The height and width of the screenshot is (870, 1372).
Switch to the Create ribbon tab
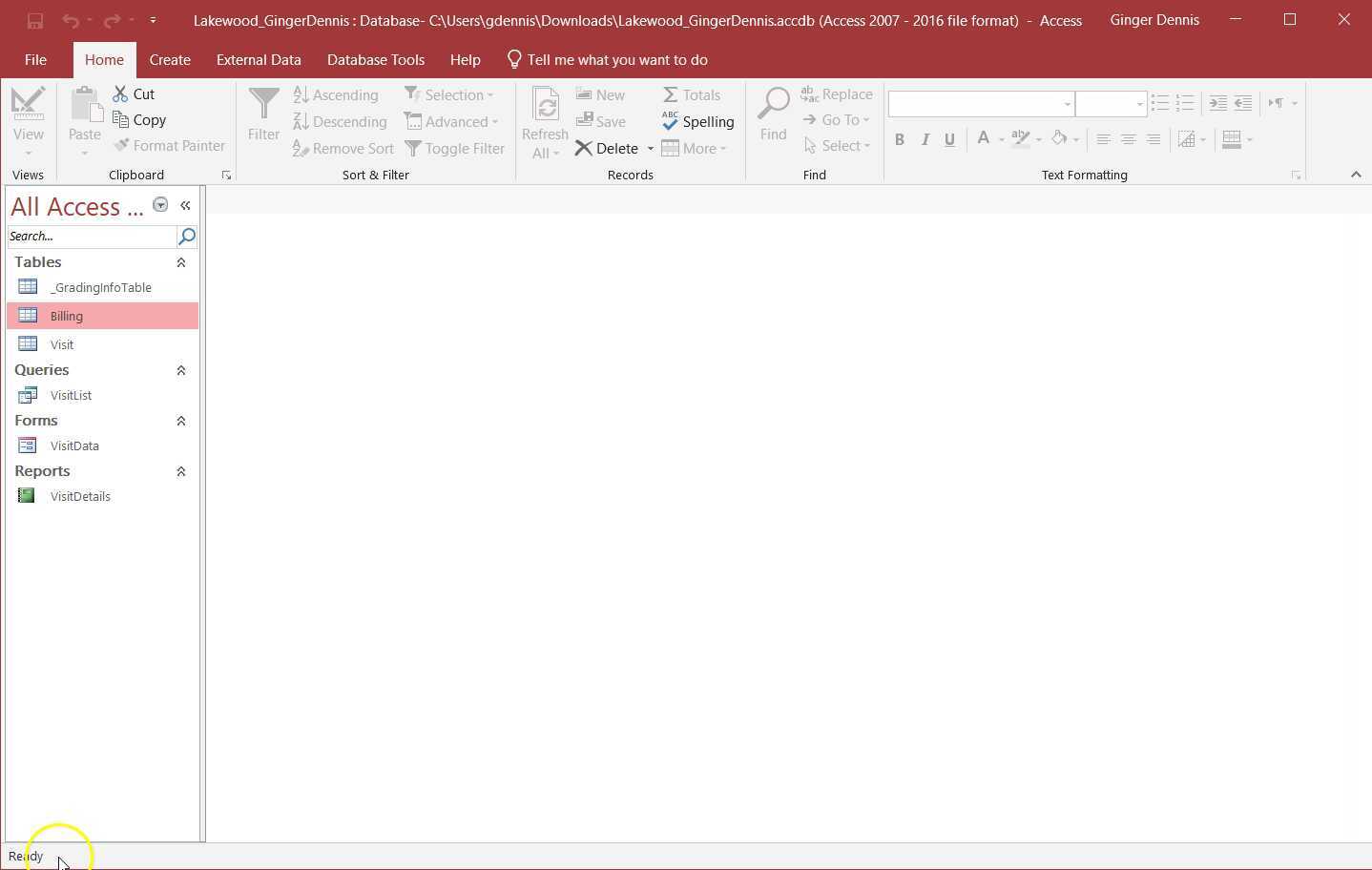tap(170, 59)
